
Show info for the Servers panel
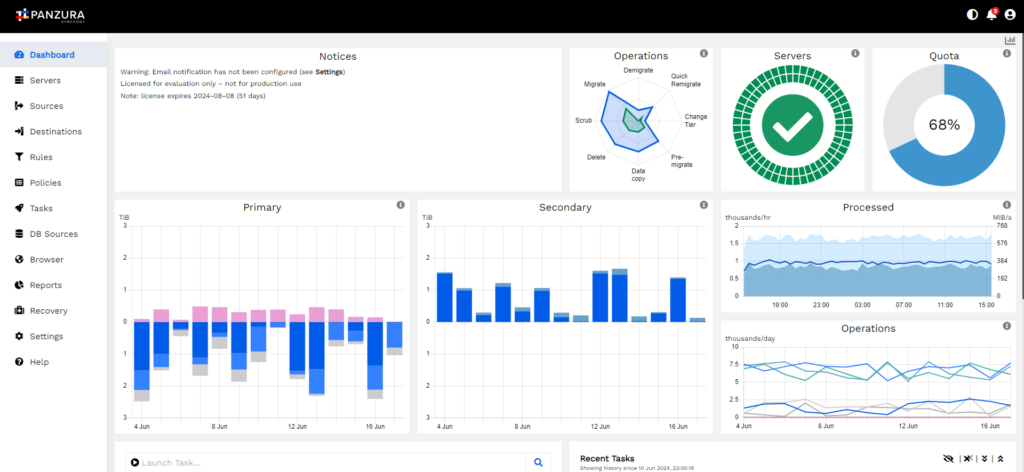click(855, 54)
